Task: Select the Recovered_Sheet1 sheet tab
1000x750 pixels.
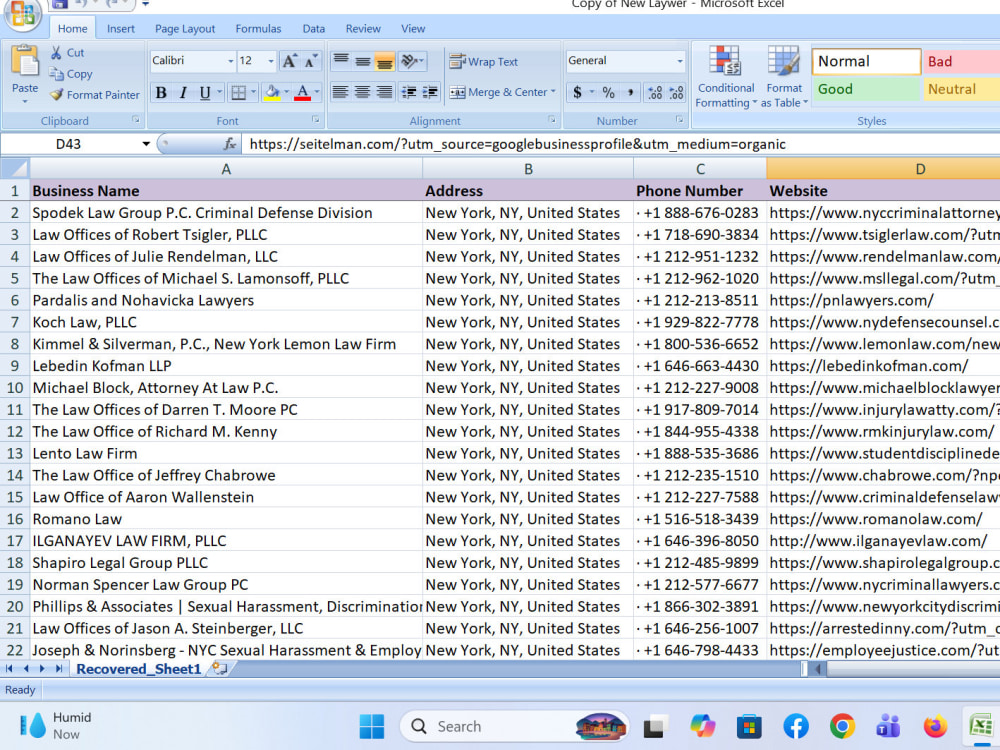Action: 138,668
